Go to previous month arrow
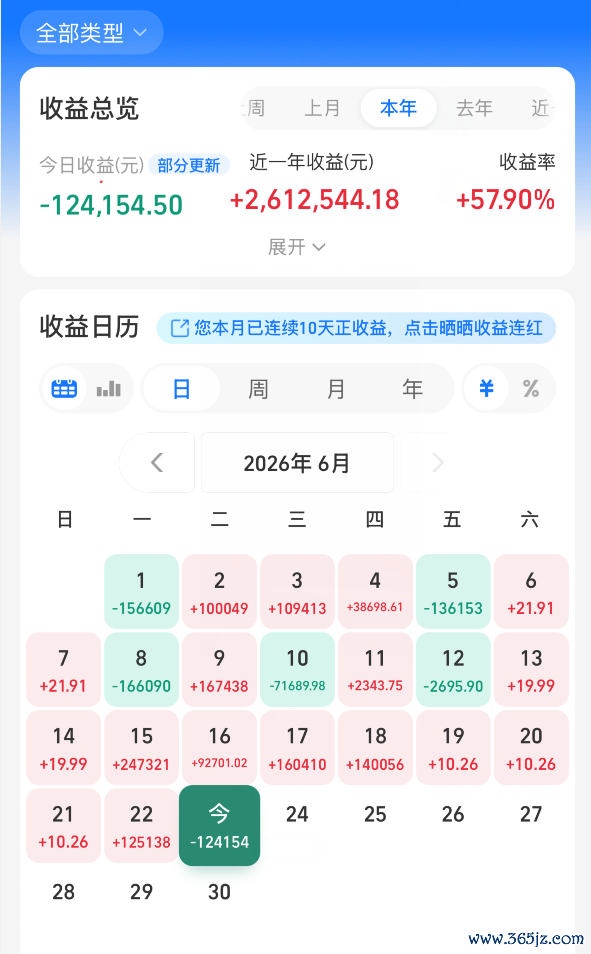The image size is (591, 954). coord(157,462)
